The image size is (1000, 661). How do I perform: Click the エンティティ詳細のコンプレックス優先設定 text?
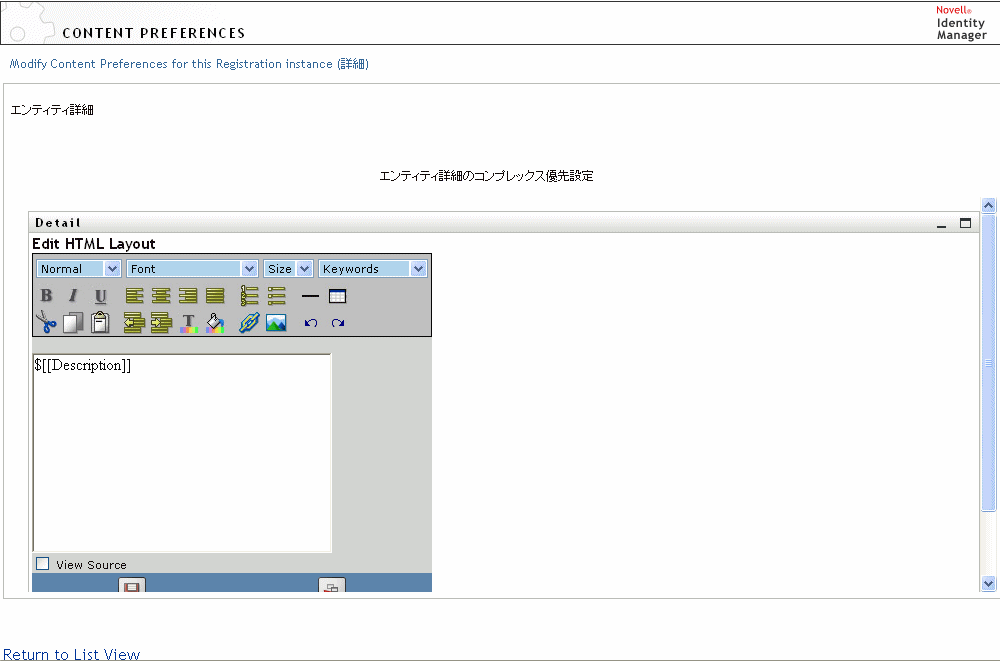(x=487, y=176)
